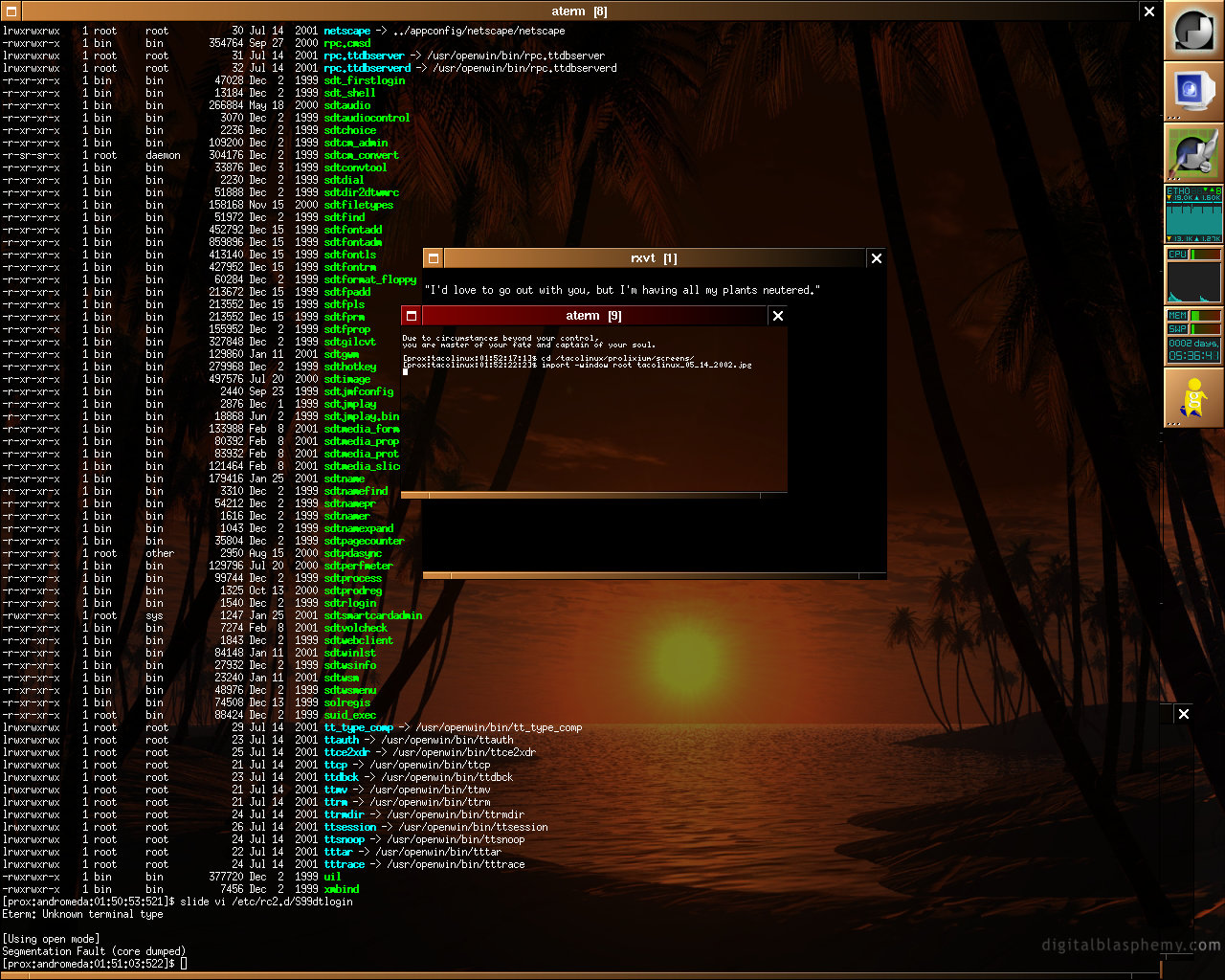Click the sdtwebclient file name
Screen dimensions: 1225x980
click(359, 640)
